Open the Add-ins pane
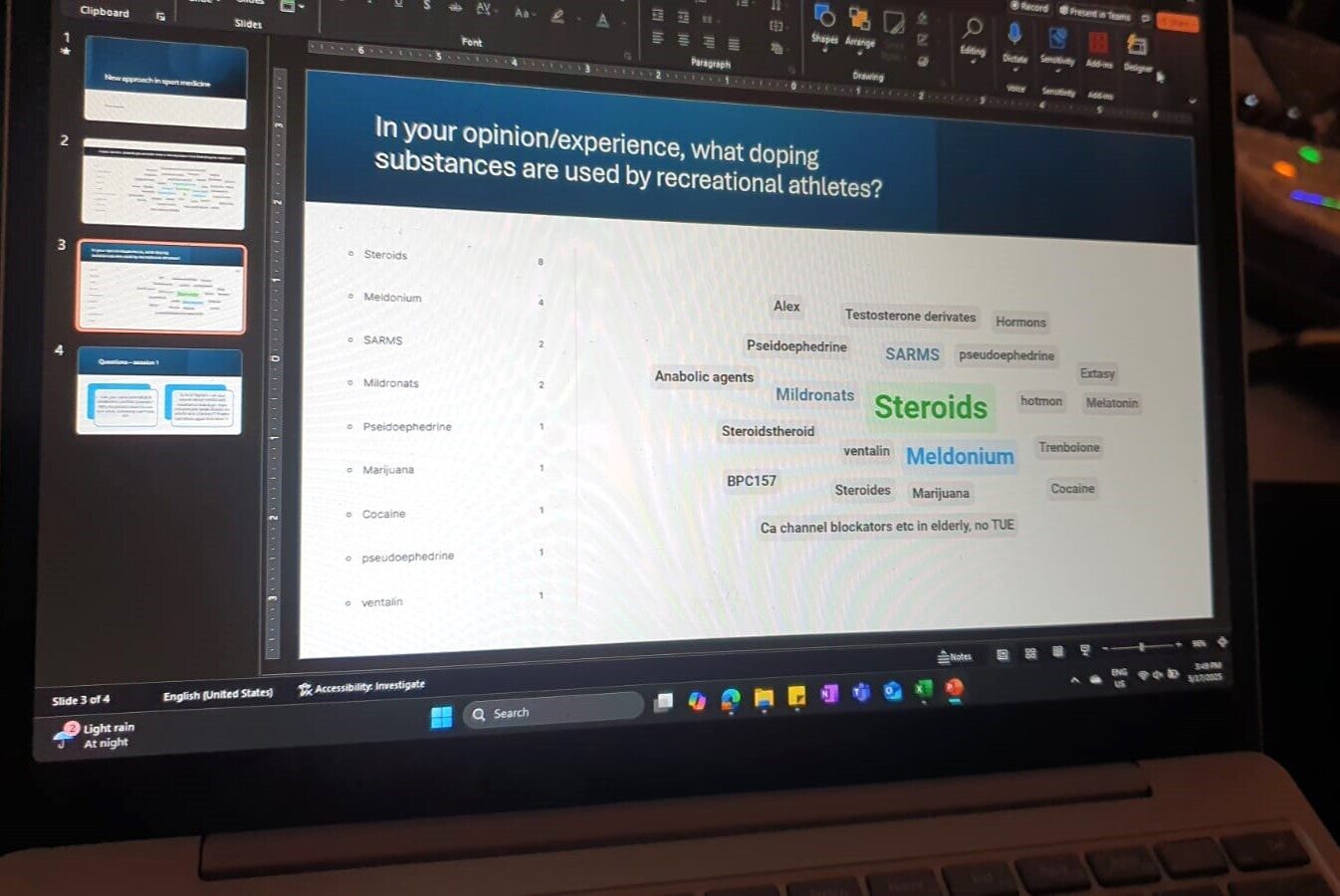This screenshot has height=896, width=1340. [x=1098, y=50]
